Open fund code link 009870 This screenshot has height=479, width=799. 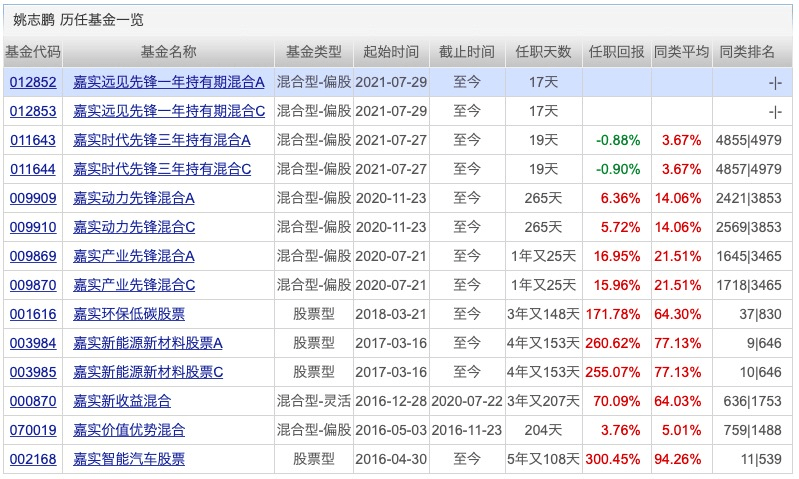click(33, 285)
